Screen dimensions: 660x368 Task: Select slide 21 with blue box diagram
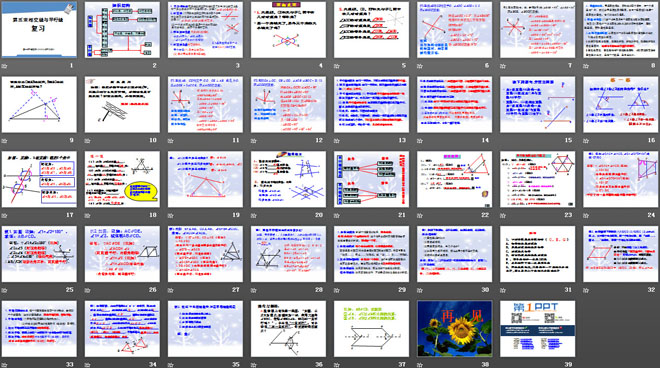371,179
